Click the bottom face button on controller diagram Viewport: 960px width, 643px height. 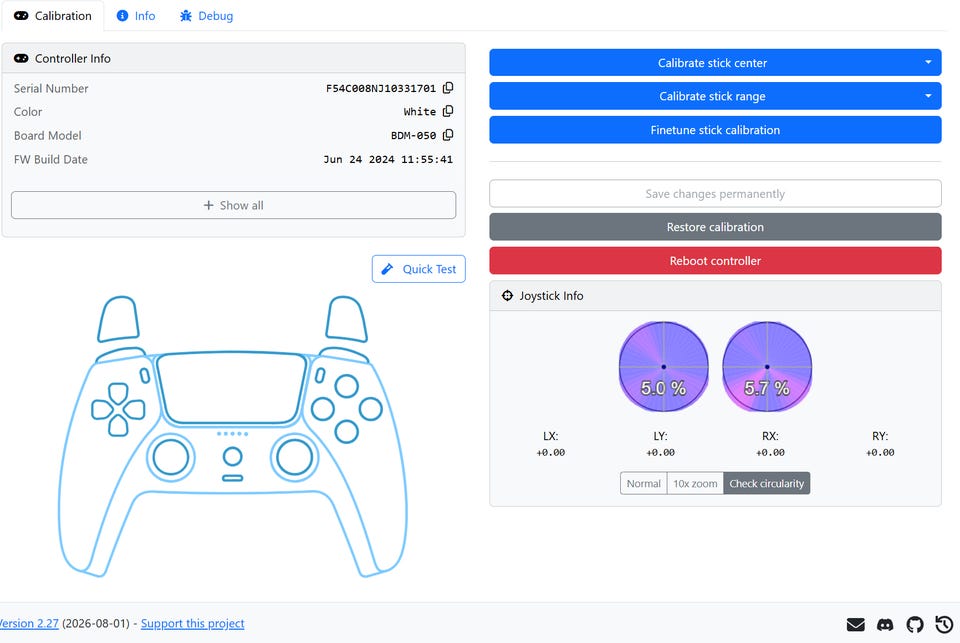(347, 432)
